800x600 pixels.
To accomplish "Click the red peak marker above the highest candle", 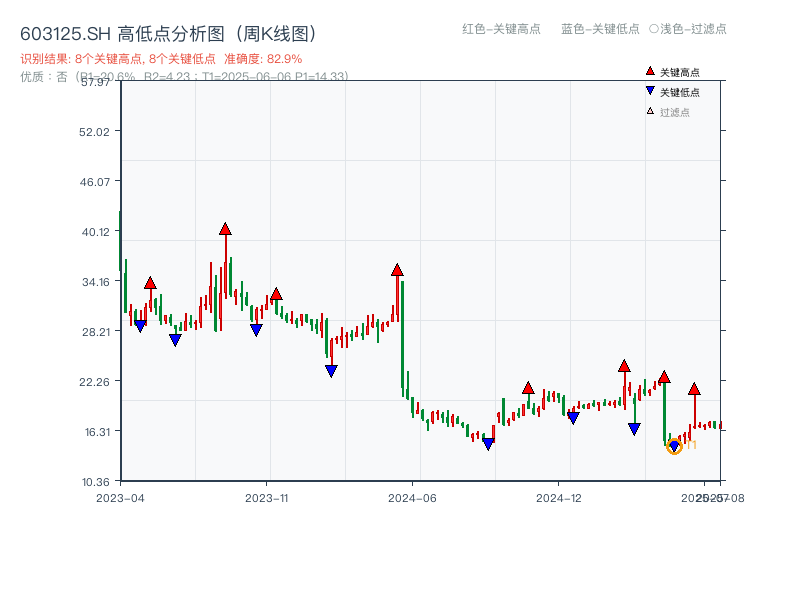I will click(226, 229).
